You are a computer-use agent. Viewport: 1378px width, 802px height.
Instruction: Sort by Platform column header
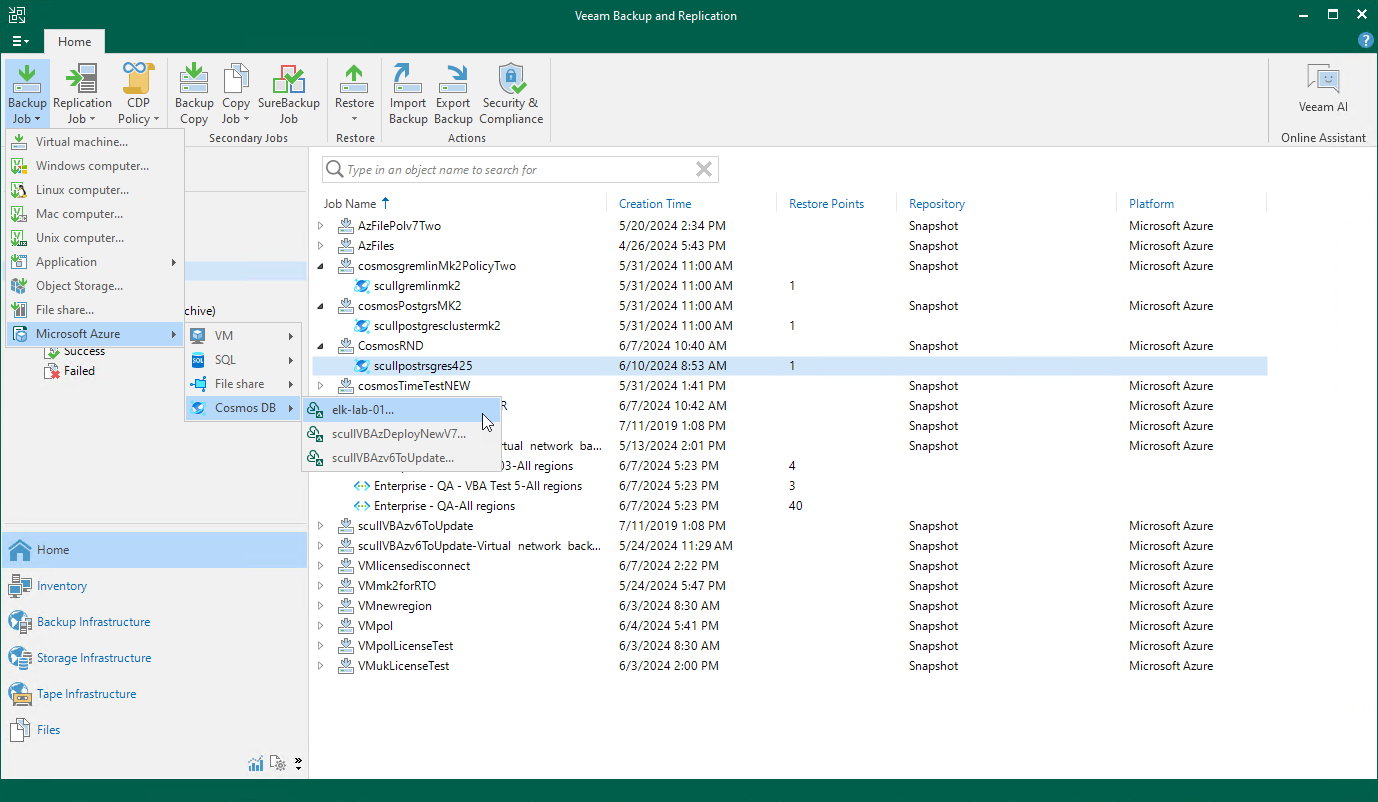[x=1151, y=204]
